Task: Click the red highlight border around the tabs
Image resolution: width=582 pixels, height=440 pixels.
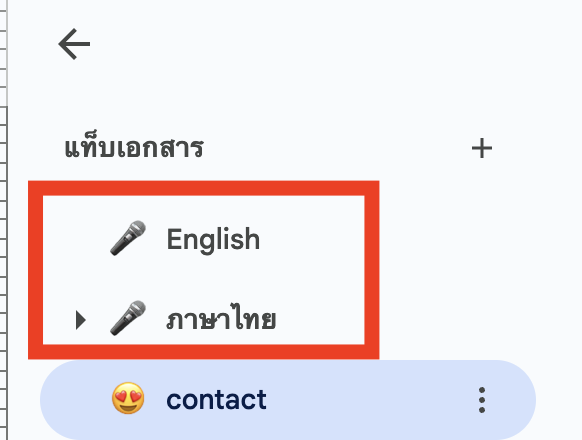Action: click(203, 188)
